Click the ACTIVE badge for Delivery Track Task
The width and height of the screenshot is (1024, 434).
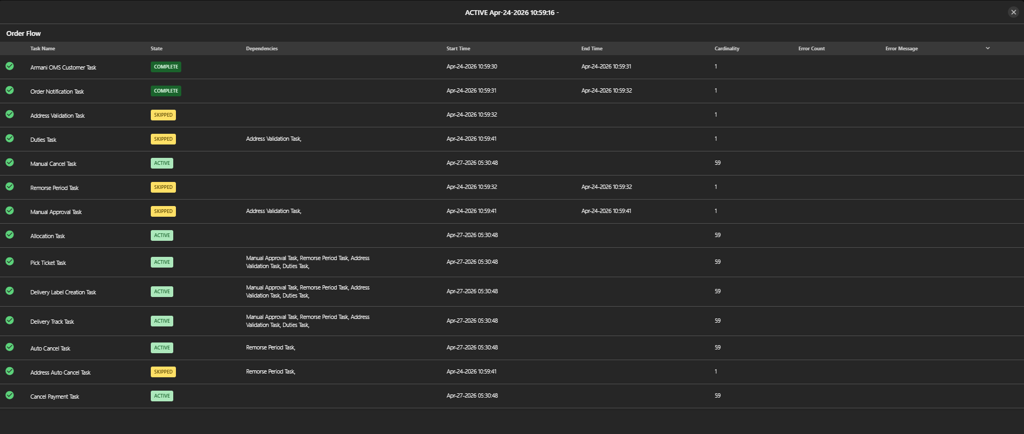[162, 321]
